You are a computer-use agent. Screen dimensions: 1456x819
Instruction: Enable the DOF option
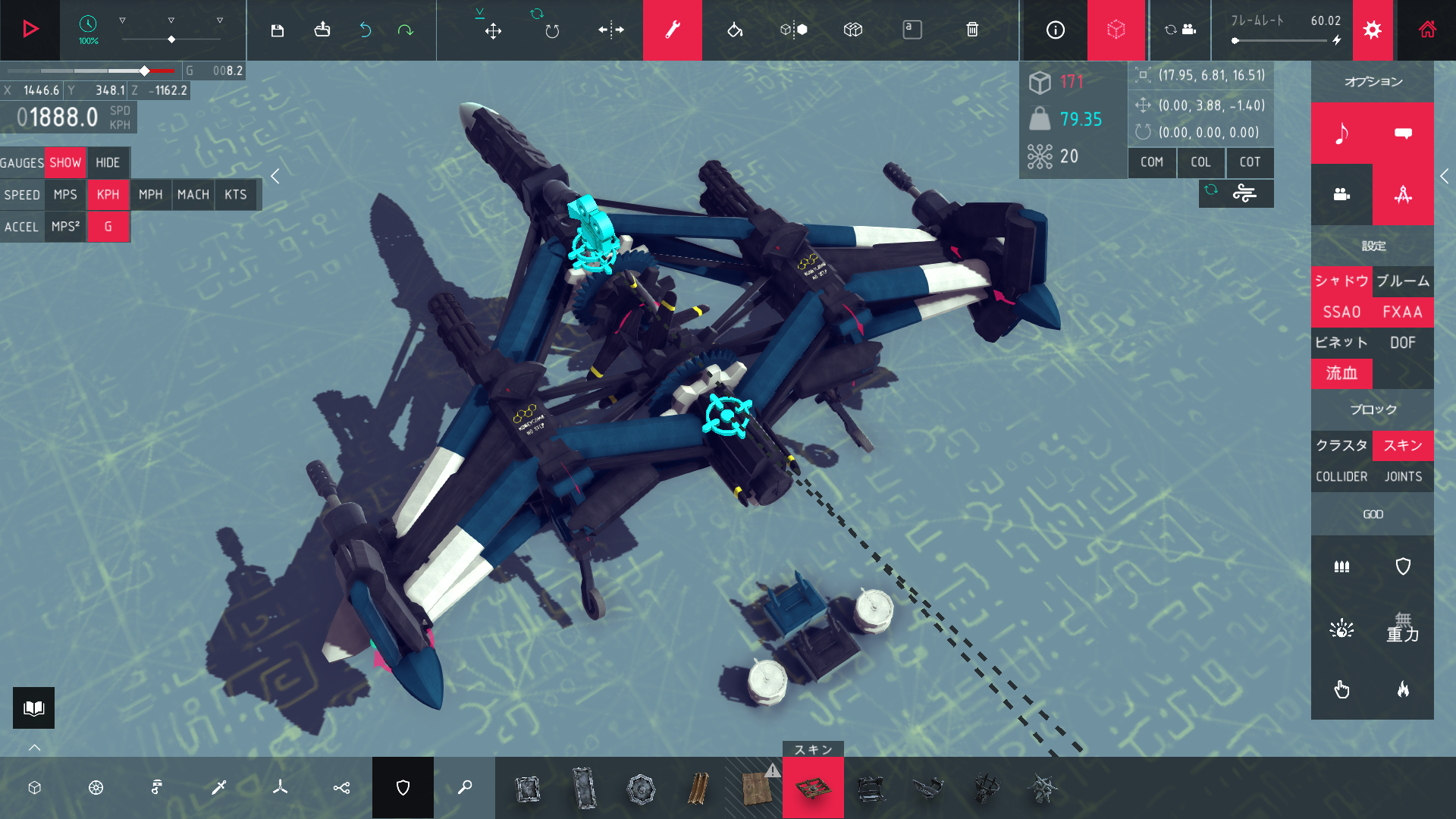1402,343
